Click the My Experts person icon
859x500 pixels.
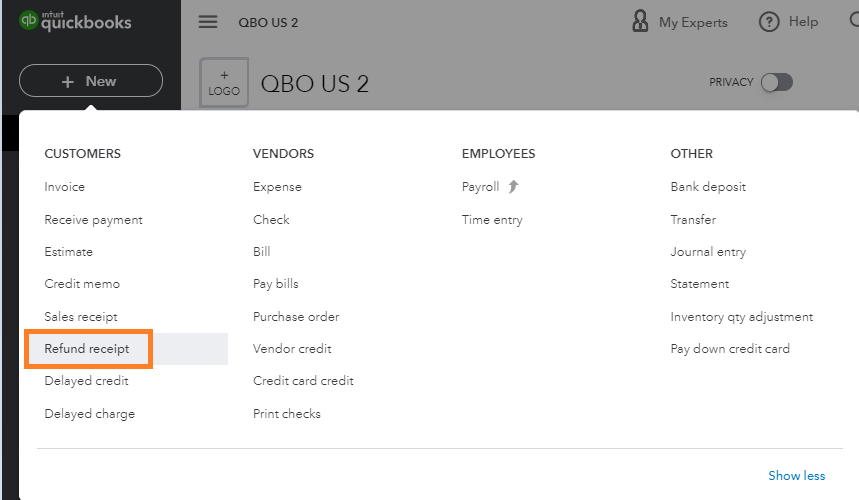tap(640, 22)
